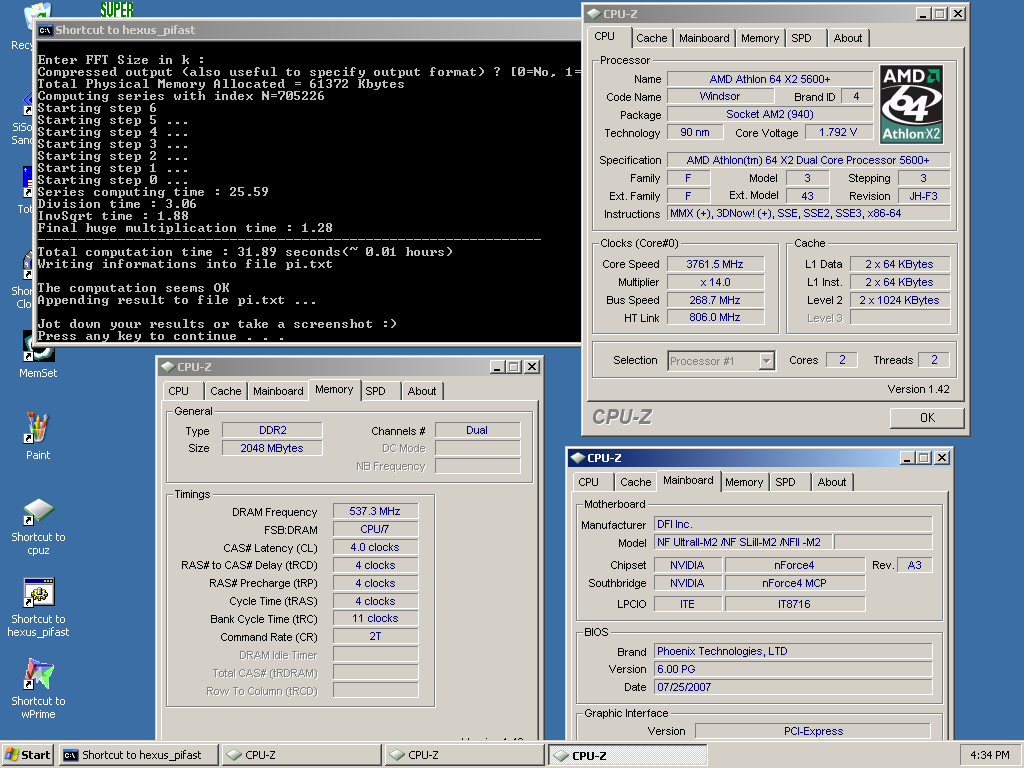Screen dimensions: 1024x768
Task: Click the console window title bar icon
Action: (45, 30)
